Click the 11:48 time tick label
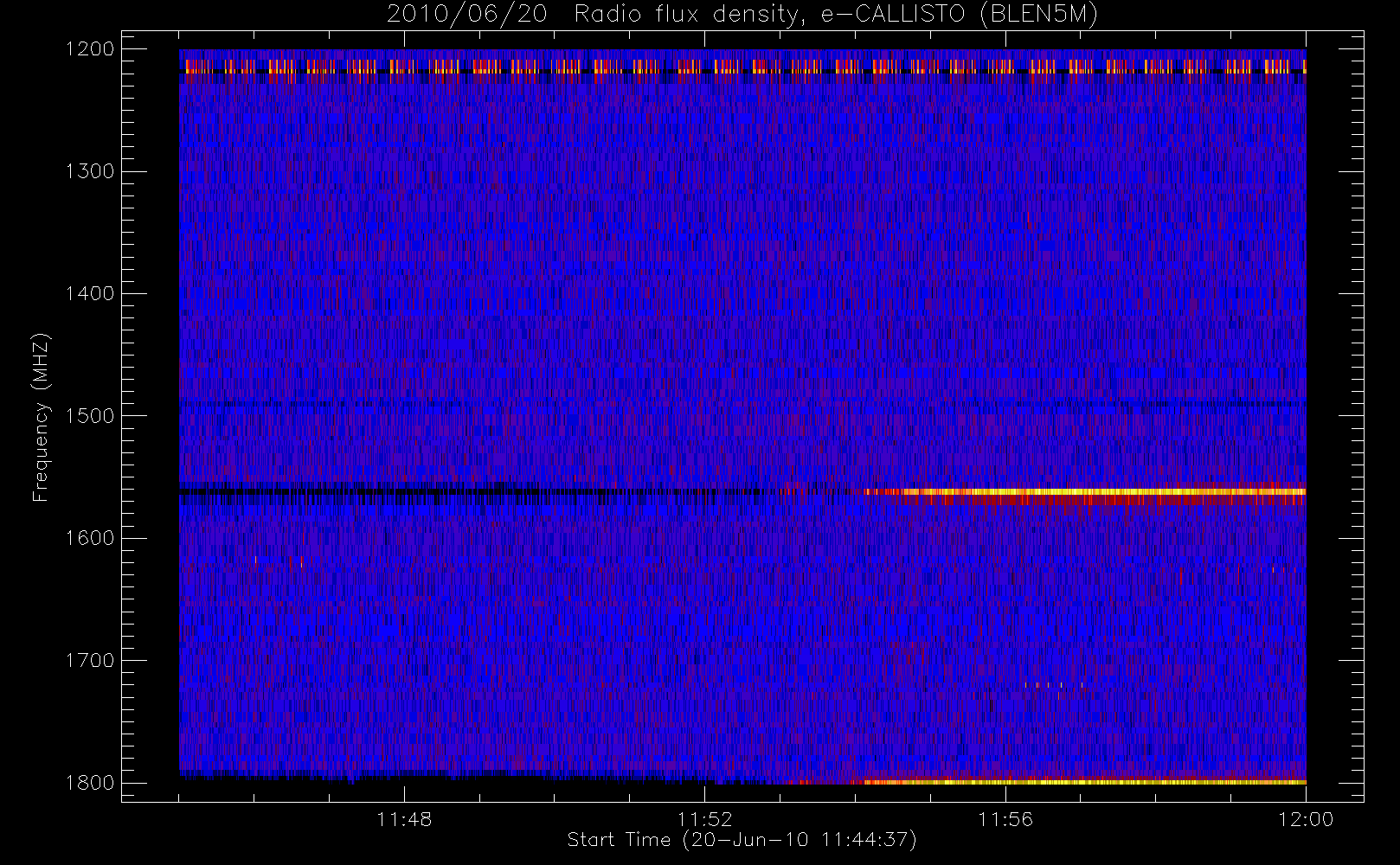Image resolution: width=1400 pixels, height=865 pixels. point(404,819)
